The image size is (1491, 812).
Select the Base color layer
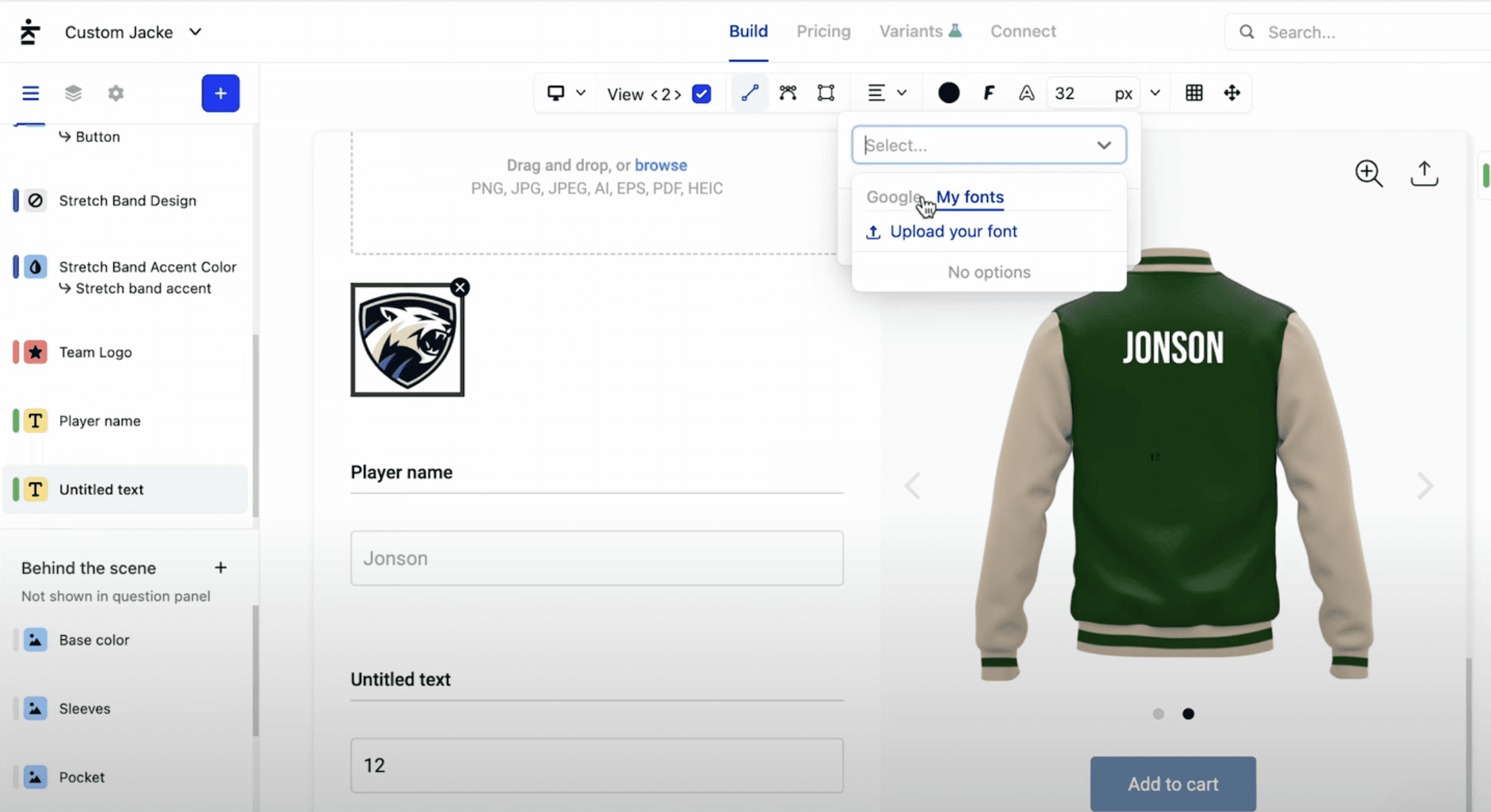tap(94, 640)
